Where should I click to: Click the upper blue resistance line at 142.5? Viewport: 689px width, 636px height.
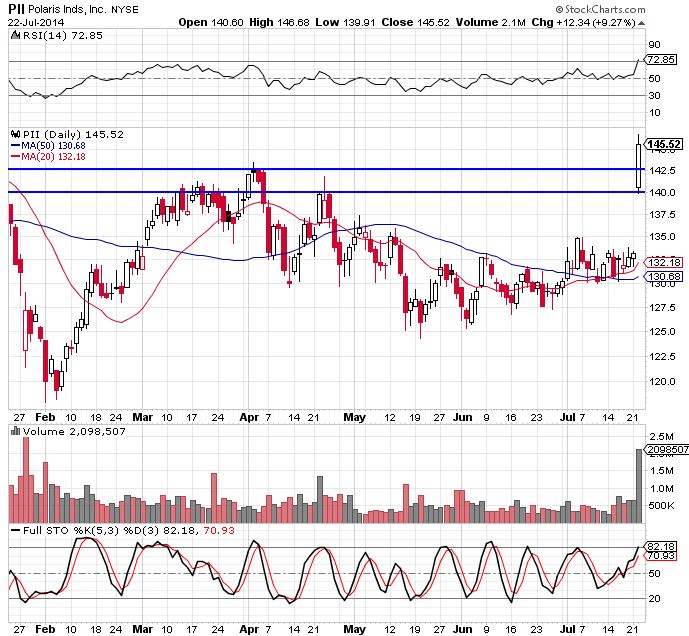pyautogui.click(x=326, y=169)
